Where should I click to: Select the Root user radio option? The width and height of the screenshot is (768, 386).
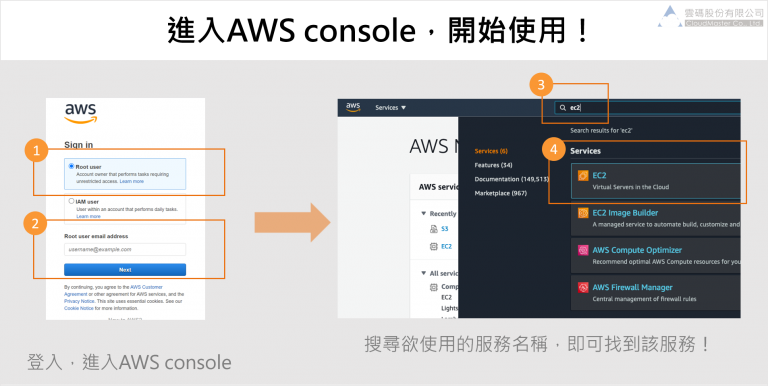(72, 167)
